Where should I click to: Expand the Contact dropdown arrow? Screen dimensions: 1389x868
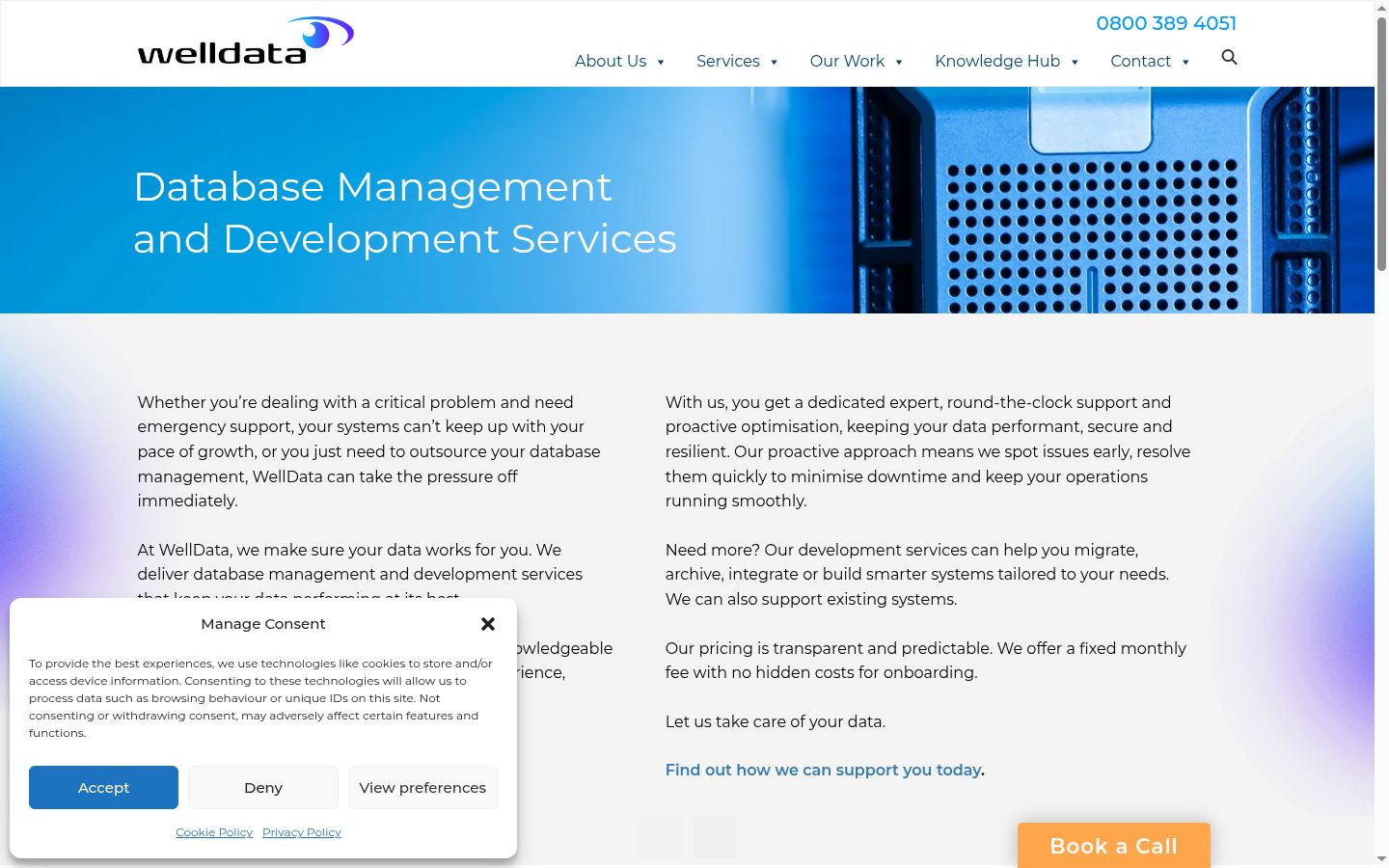[x=1185, y=62]
